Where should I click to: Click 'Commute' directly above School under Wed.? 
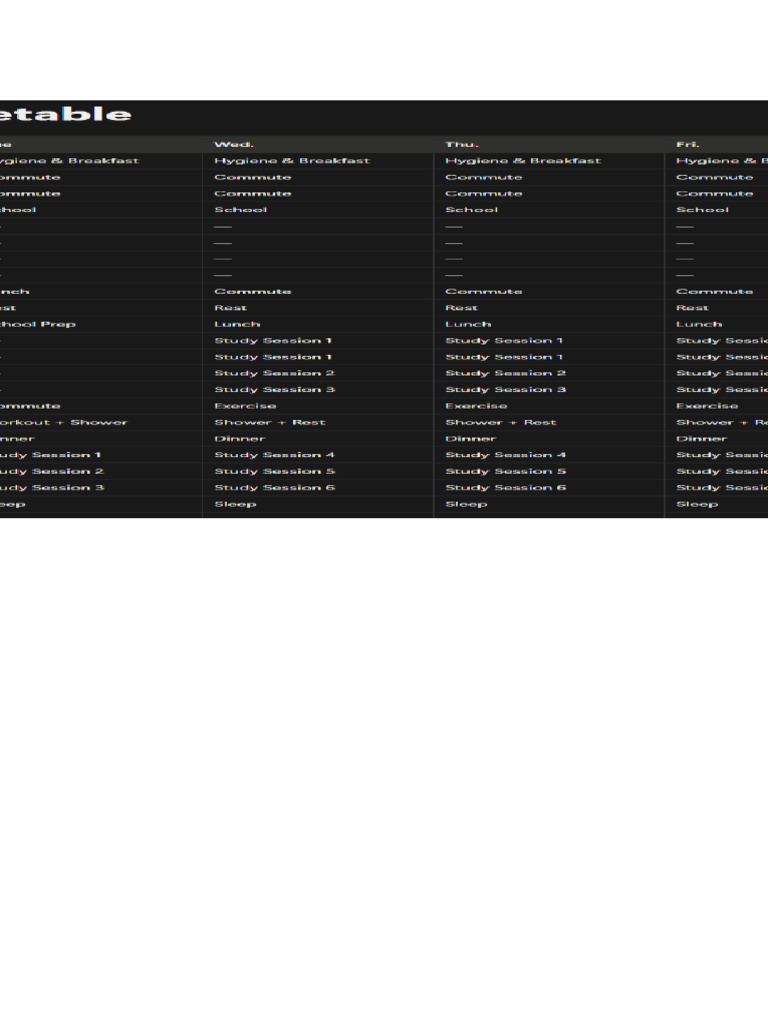[x=253, y=193]
